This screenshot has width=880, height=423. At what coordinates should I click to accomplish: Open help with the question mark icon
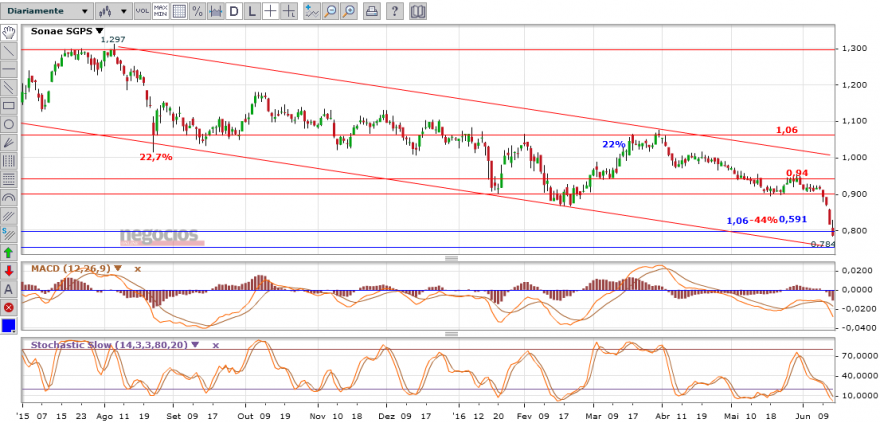(395, 11)
